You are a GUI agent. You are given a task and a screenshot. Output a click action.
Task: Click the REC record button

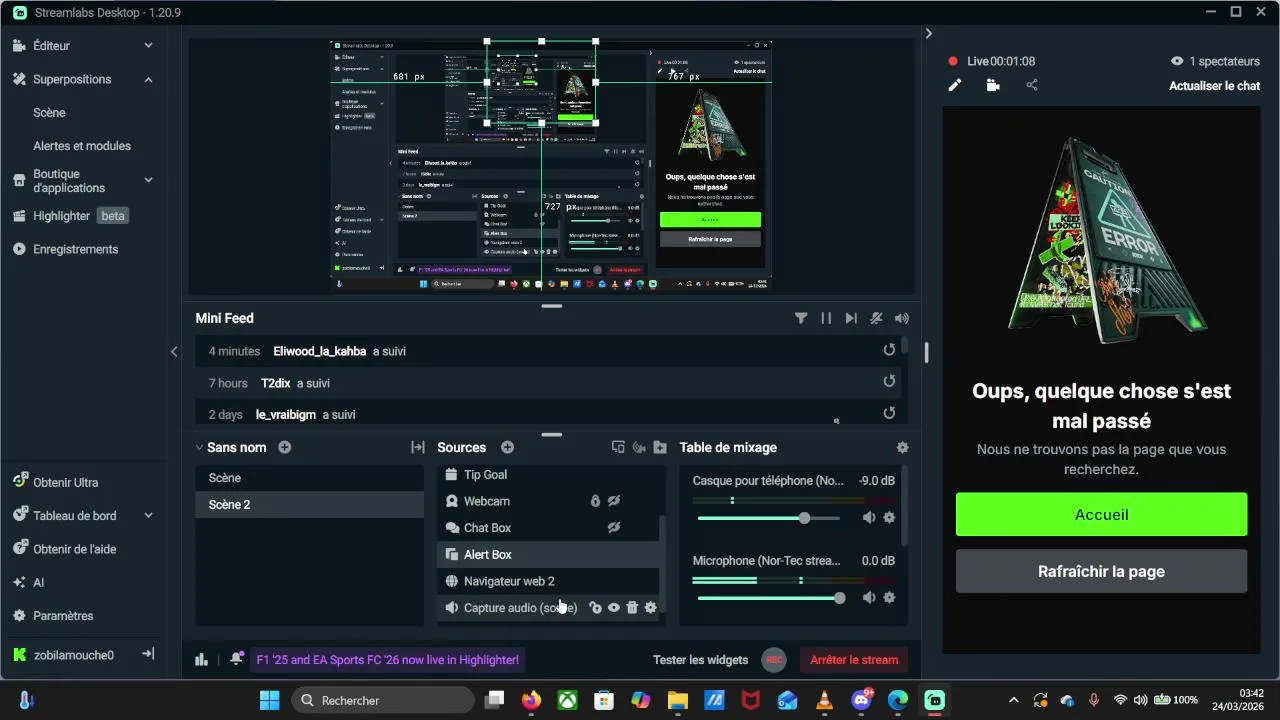(773, 660)
